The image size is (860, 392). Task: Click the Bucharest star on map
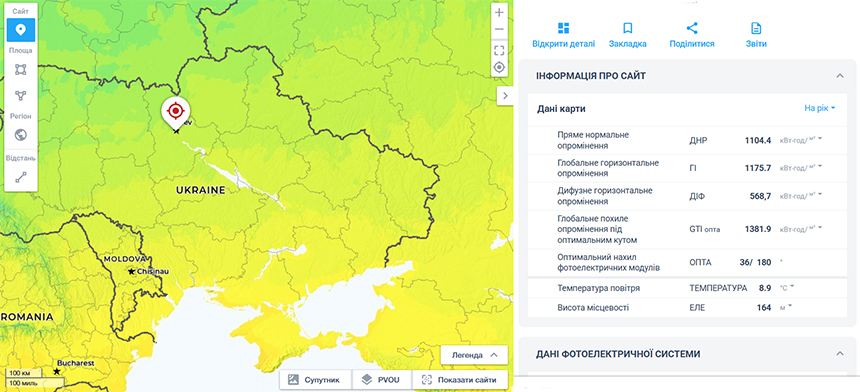coord(56,372)
